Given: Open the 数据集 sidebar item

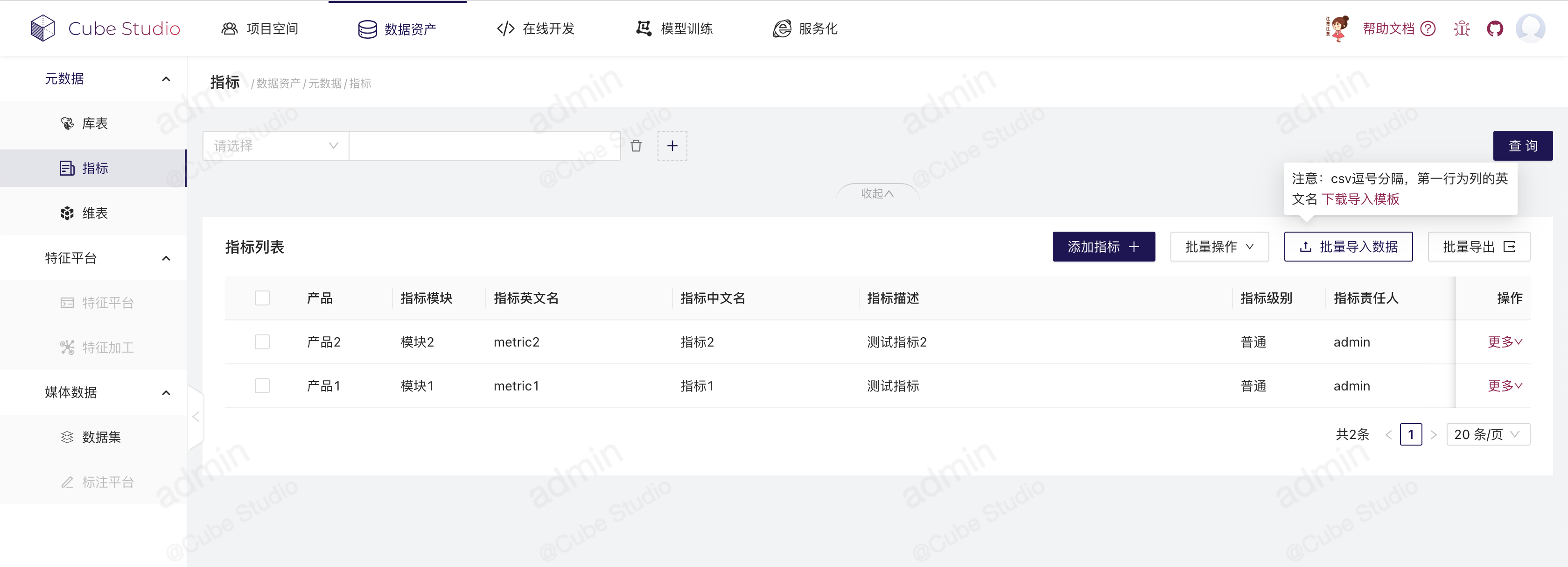Looking at the screenshot, I should (101, 437).
